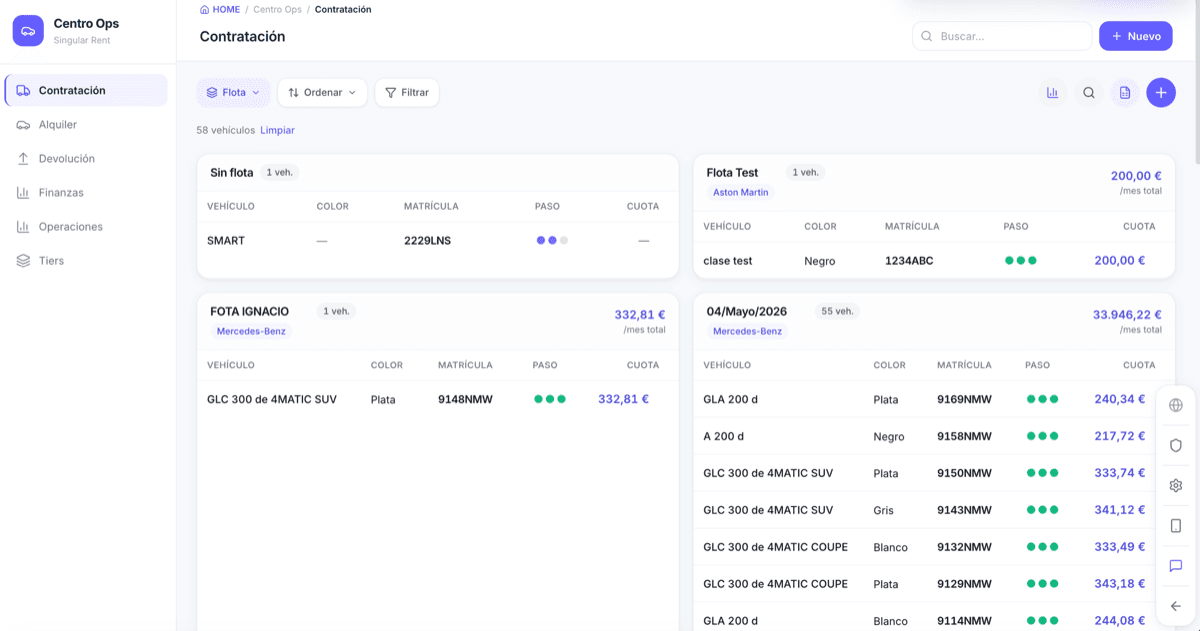Click the Mercedes-Benz tag under FOTA IGNACIO
This screenshot has width=1200, height=631.
click(251, 331)
